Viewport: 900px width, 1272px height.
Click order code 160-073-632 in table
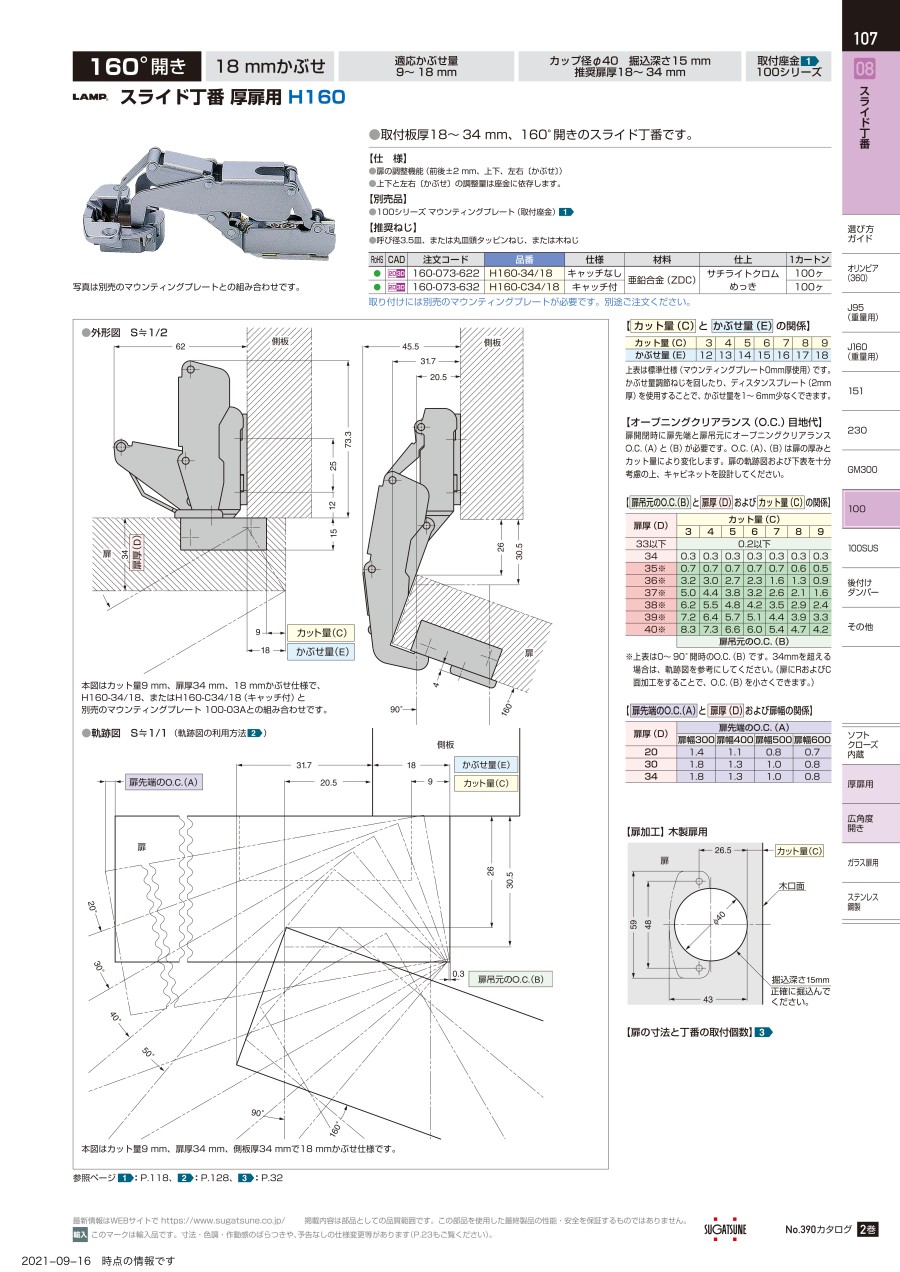click(446, 287)
